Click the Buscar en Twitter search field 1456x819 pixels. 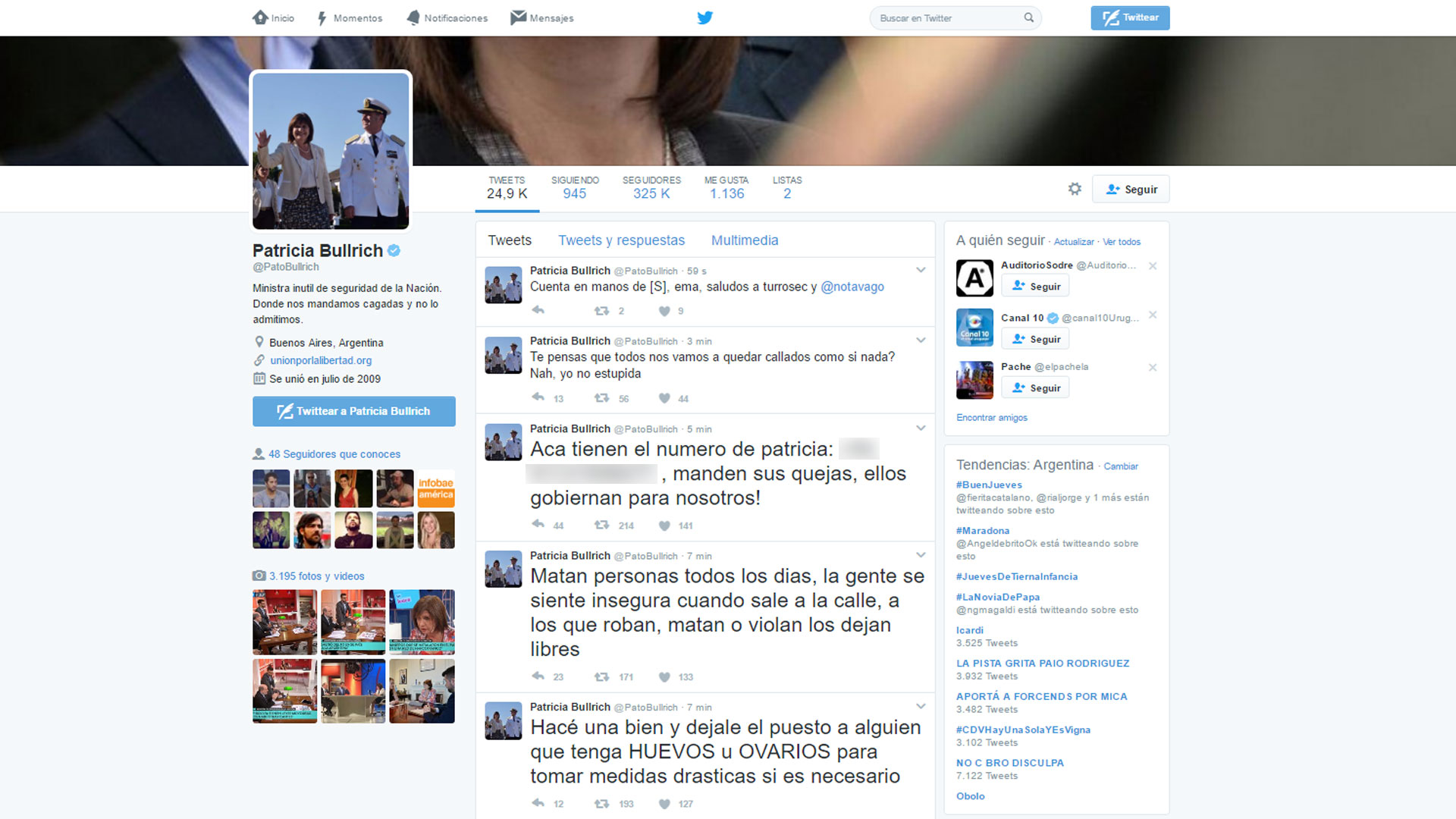955,17
